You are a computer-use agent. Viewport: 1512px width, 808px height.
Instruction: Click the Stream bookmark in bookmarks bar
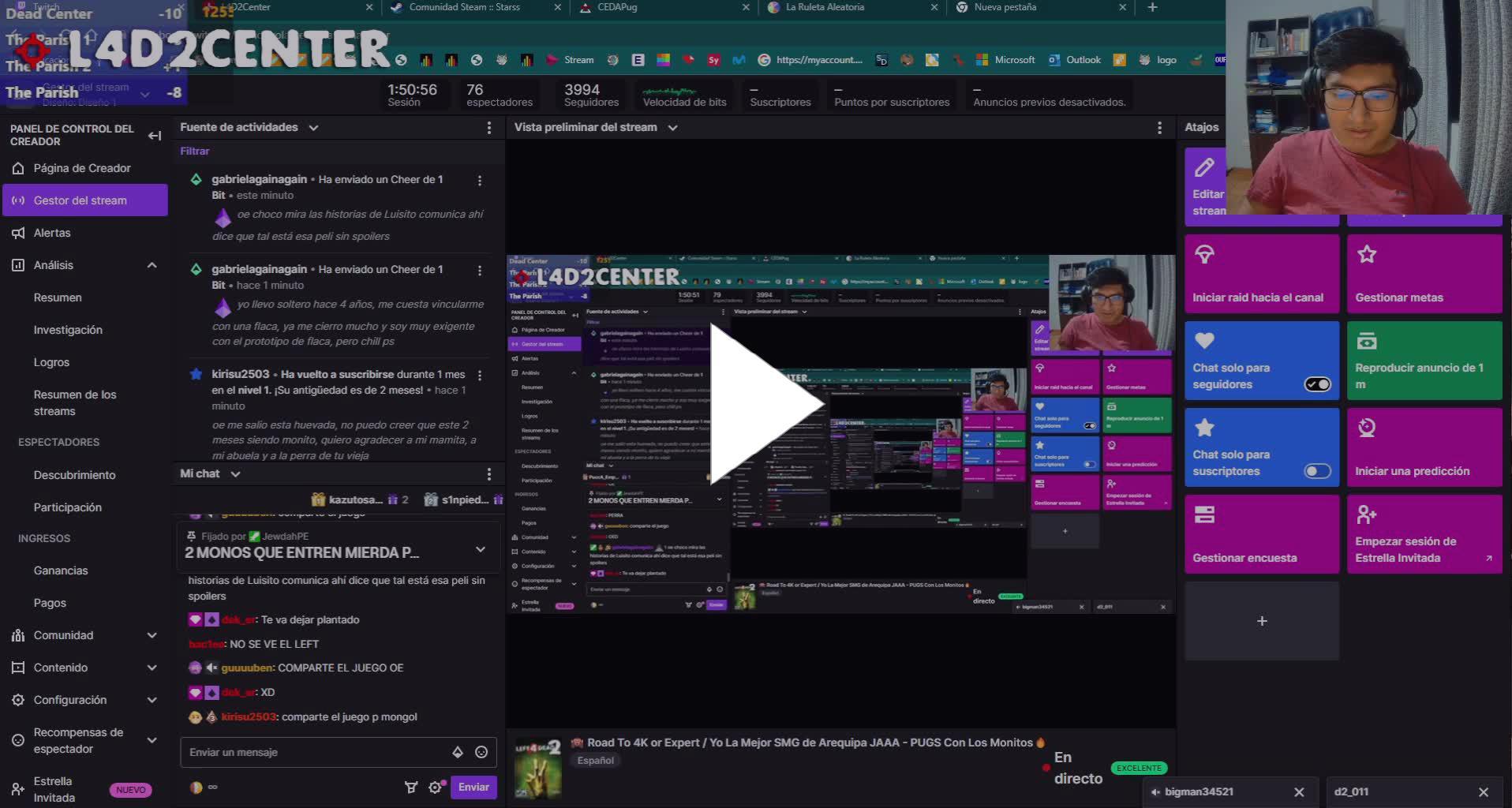pos(578,59)
